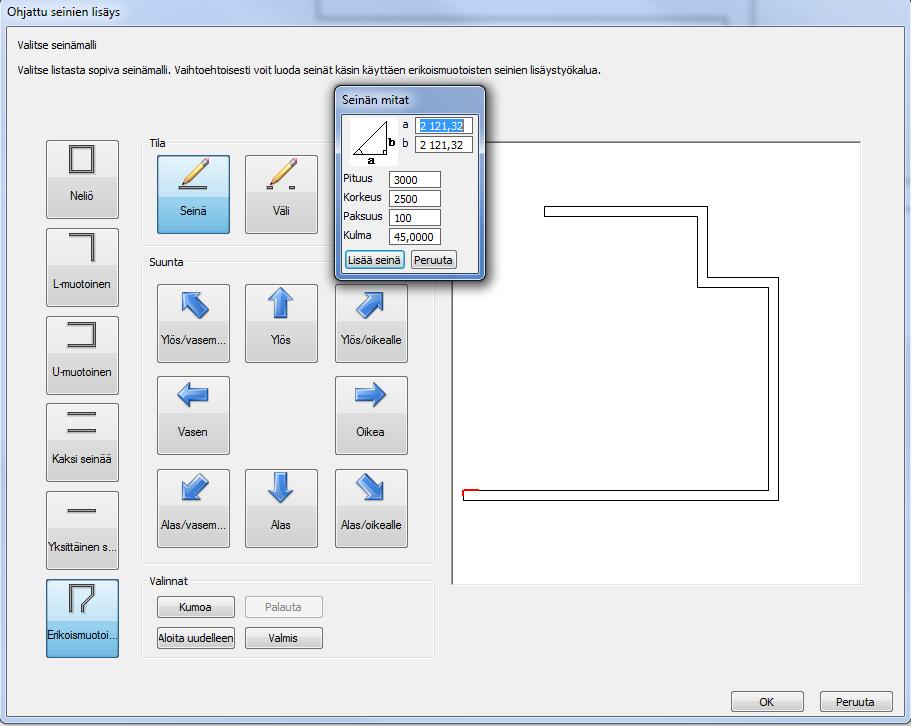Viewport: 911px width, 726px height.
Task: Switch to Väli gap drawing mode
Action: 281,195
